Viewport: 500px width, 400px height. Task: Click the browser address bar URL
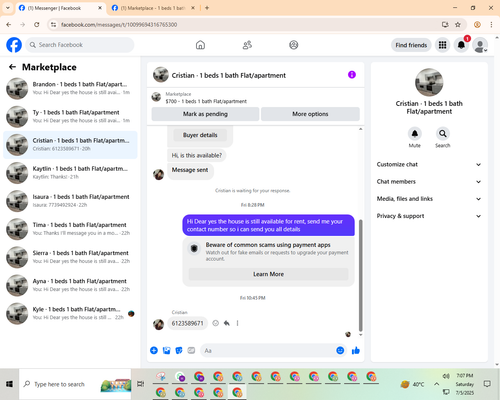[x=119, y=25]
